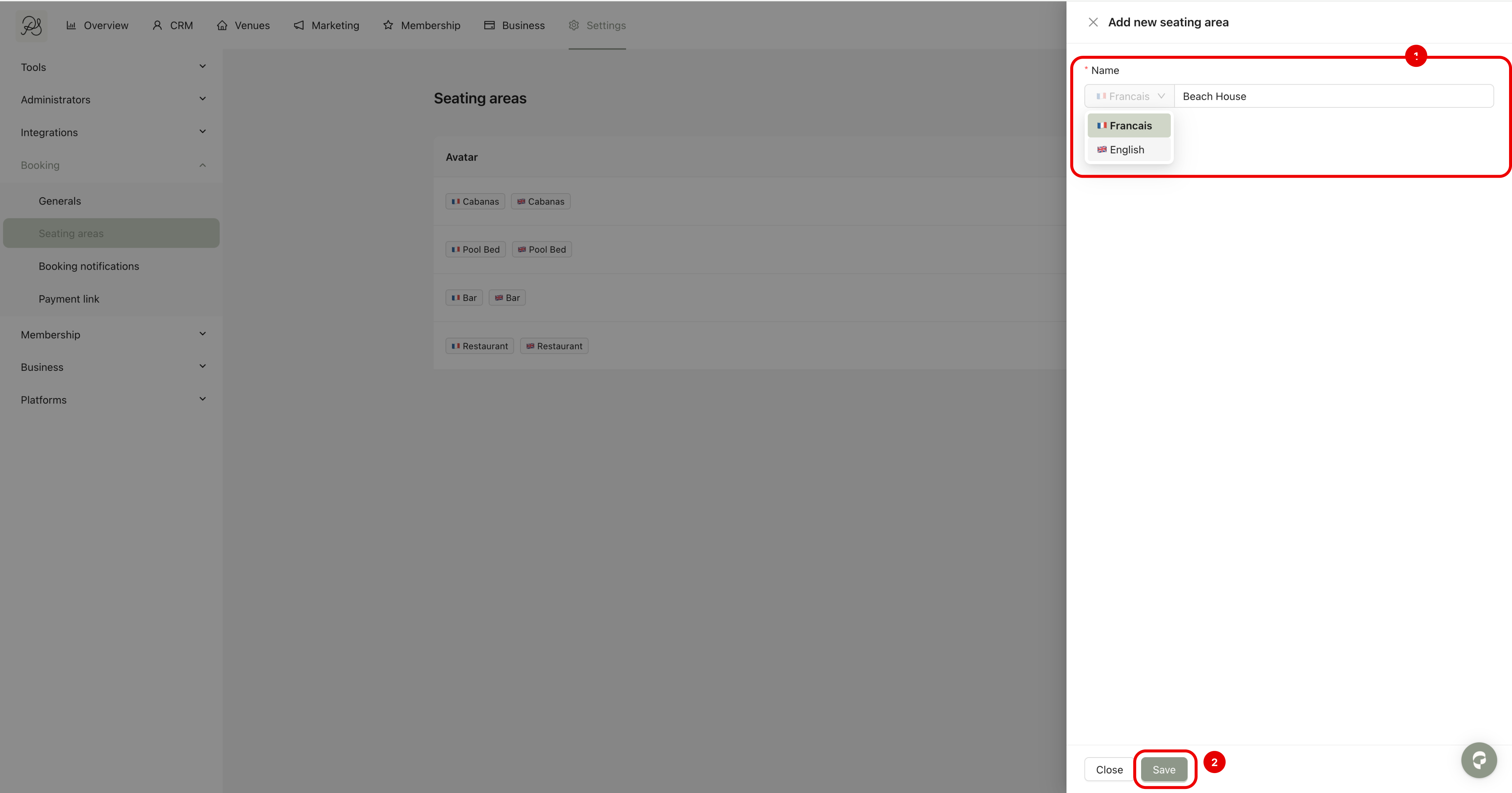The height and width of the screenshot is (793, 1512).
Task: Open the Francais language dropdown
Action: tap(1129, 96)
